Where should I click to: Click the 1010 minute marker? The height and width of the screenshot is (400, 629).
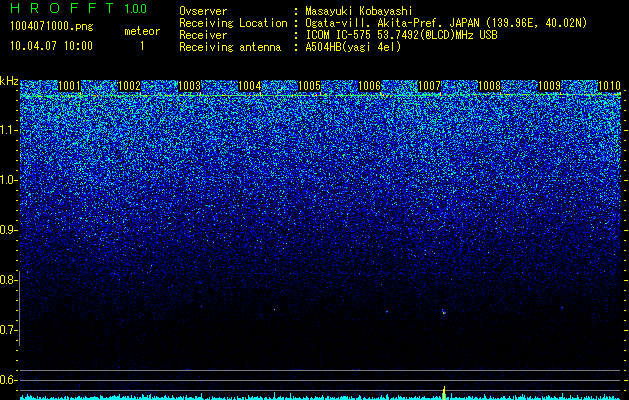(x=609, y=85)
